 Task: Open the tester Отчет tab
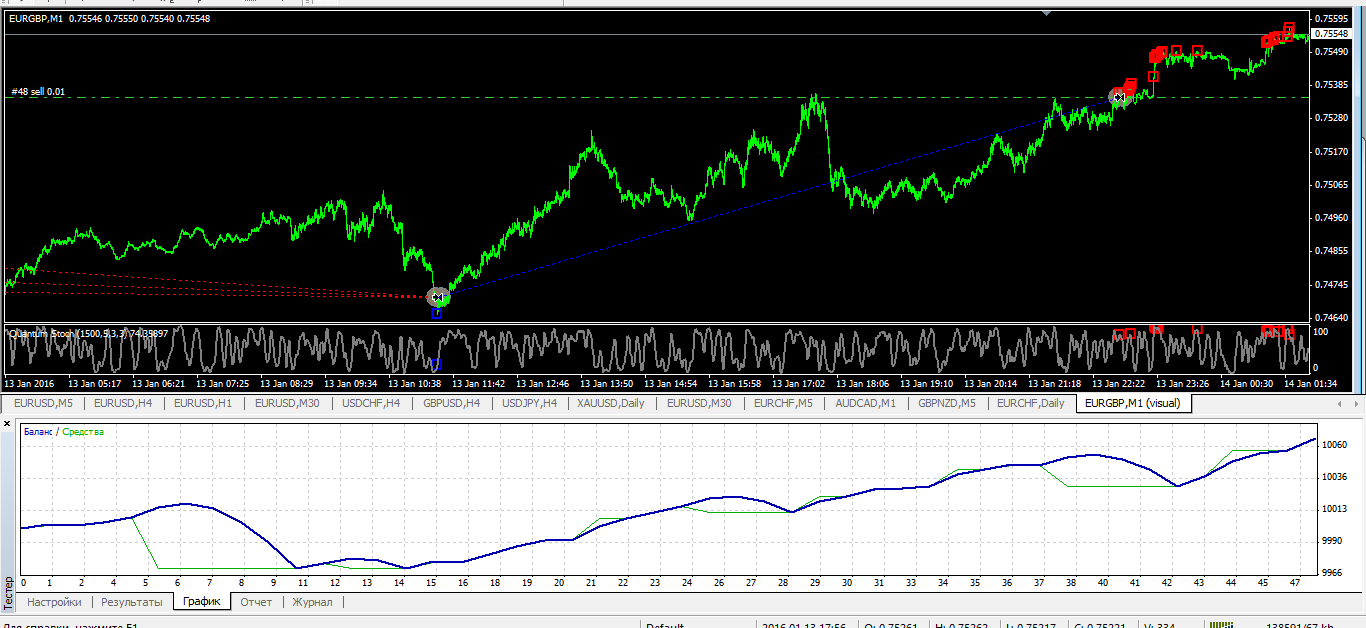(256, 602)
